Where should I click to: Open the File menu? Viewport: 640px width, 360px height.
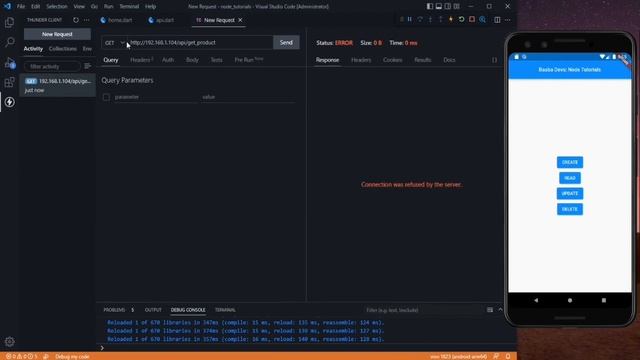tap(21, 7)
